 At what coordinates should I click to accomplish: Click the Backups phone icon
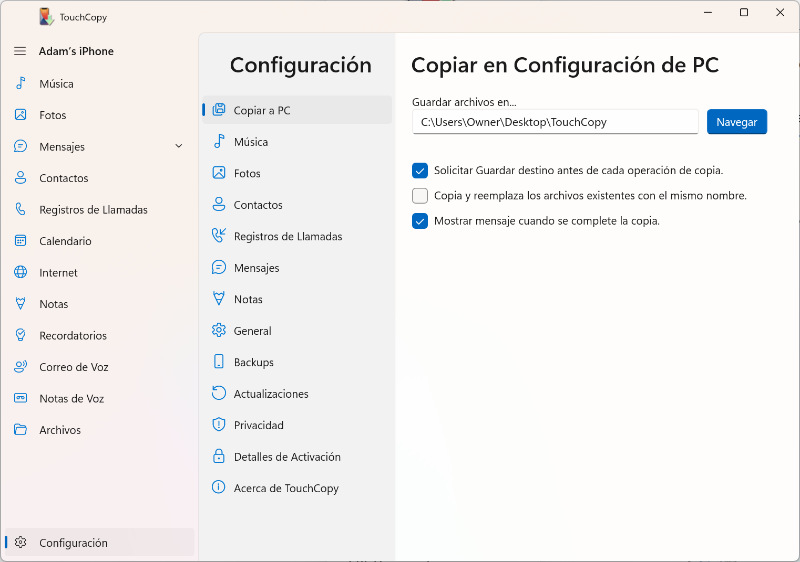(x=219, y=362)
